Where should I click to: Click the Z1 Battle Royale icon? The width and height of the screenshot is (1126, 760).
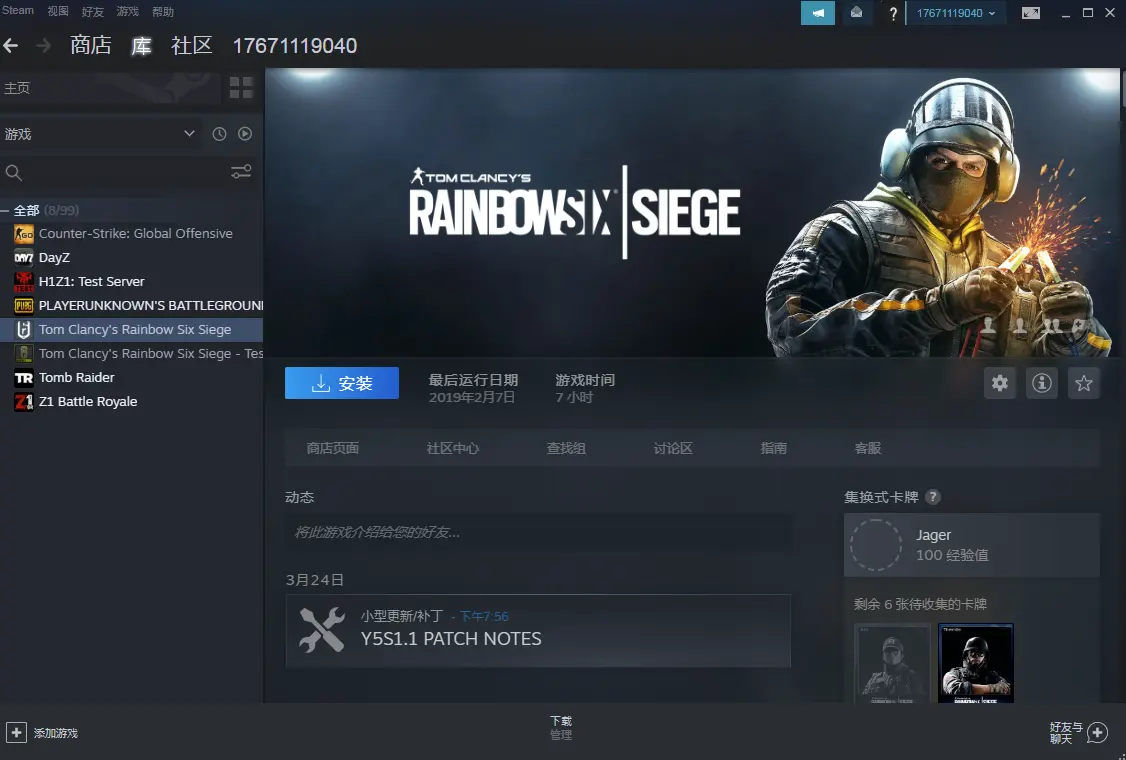24,402
